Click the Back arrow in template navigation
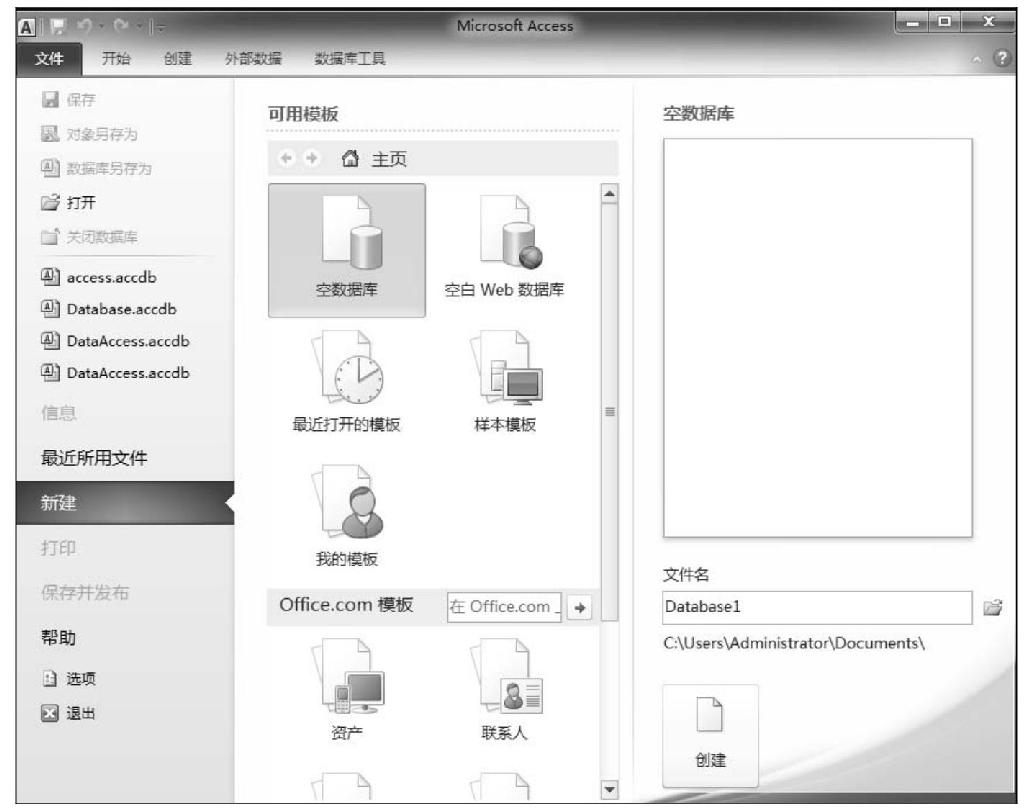Screen dimensions: 1030x810 (286, 158)
